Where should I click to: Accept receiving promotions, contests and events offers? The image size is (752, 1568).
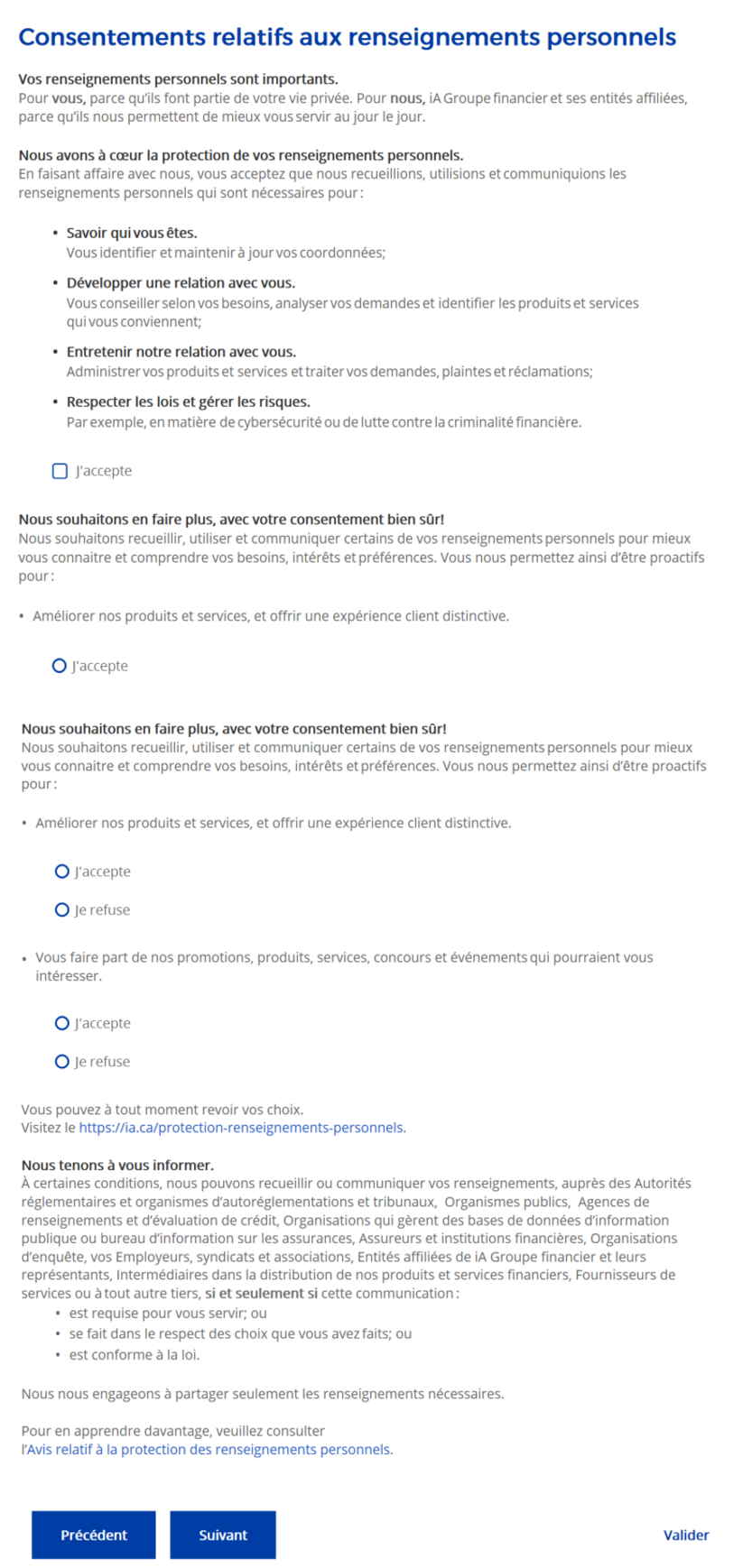point(62,1023)
